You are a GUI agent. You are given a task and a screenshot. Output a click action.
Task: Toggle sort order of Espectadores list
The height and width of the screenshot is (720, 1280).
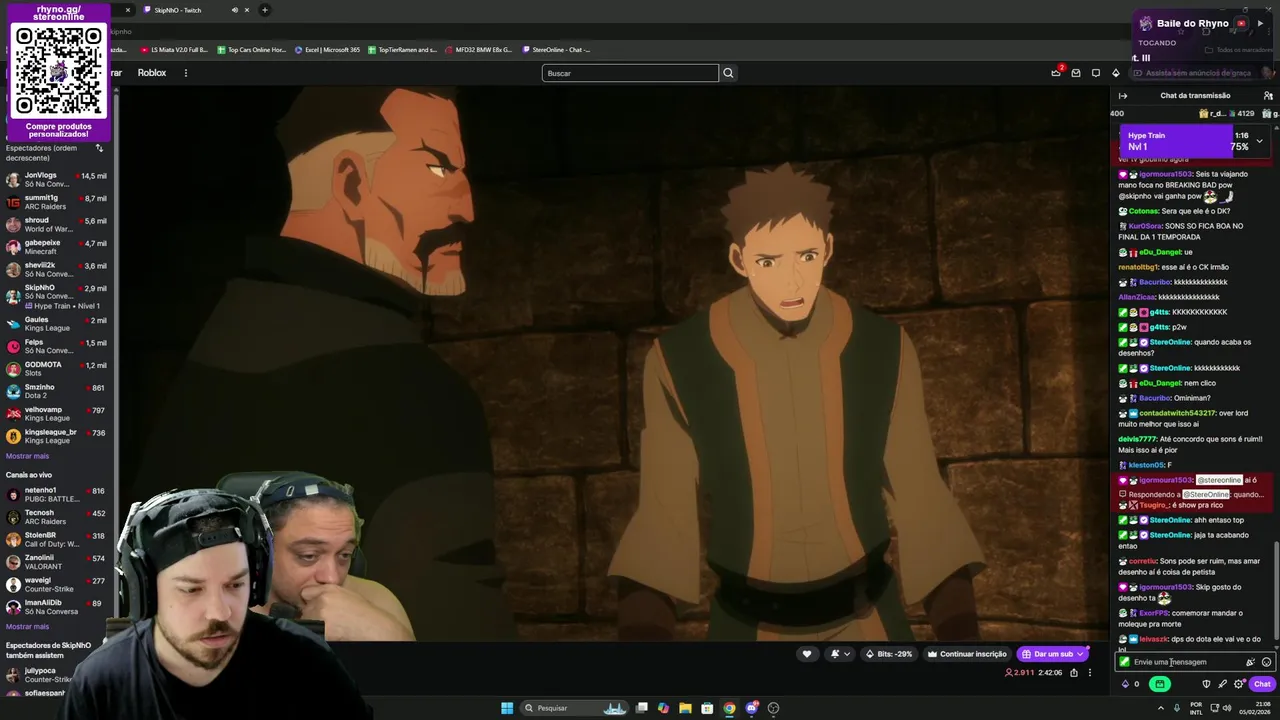coord(99,149)
